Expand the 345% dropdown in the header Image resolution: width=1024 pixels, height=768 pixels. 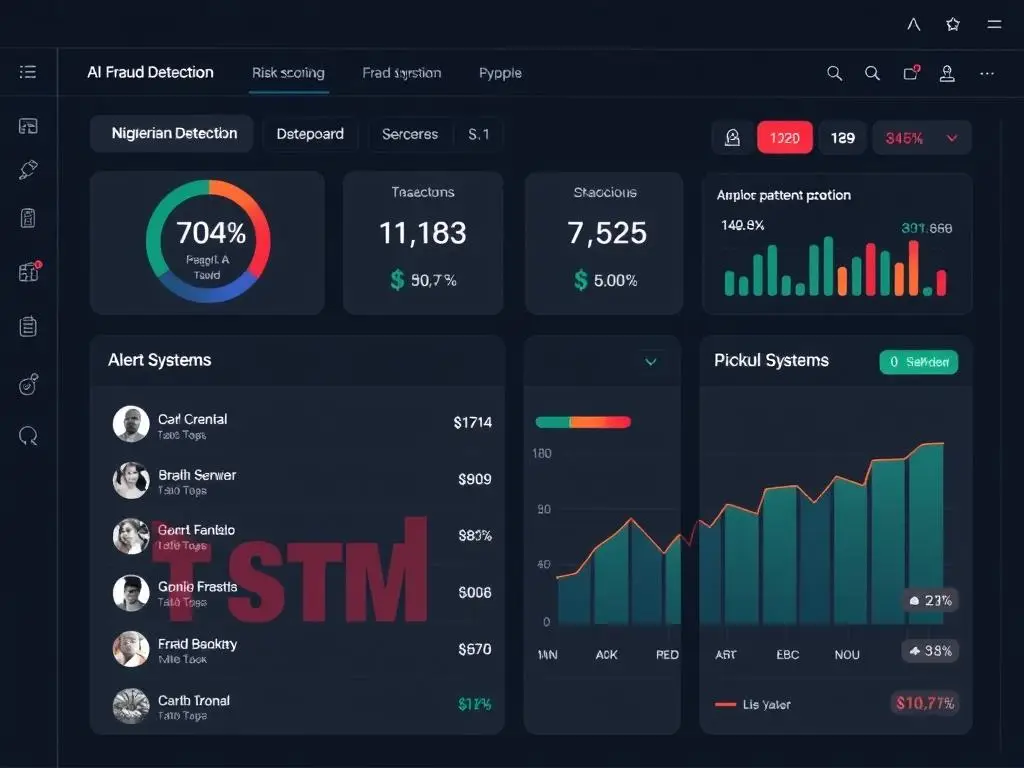tap(920, 137)
